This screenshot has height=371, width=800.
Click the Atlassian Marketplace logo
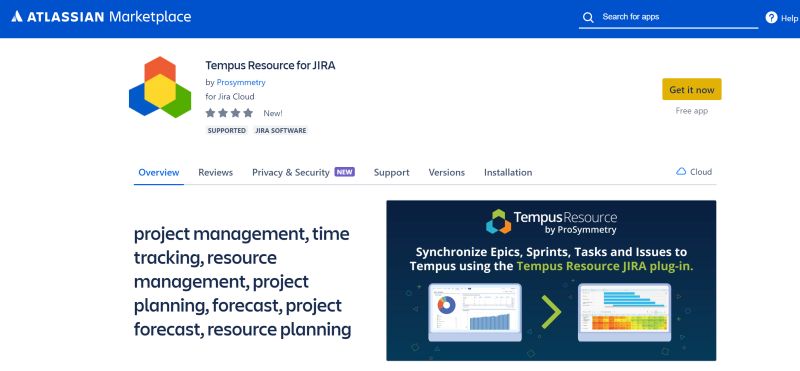point(101,17)
